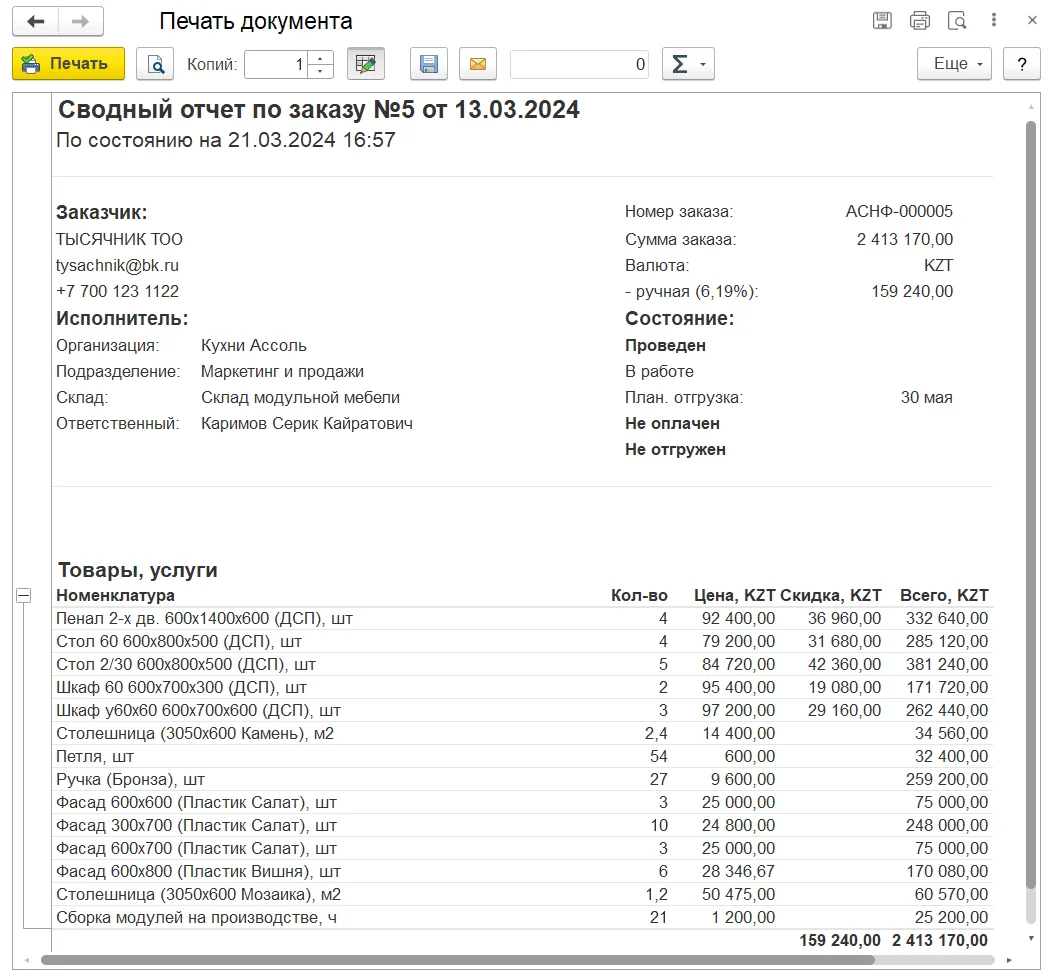This screenshot has height=978, width=1052.
Task: Click the Всего, KZT column header
Action: (944, 595)
